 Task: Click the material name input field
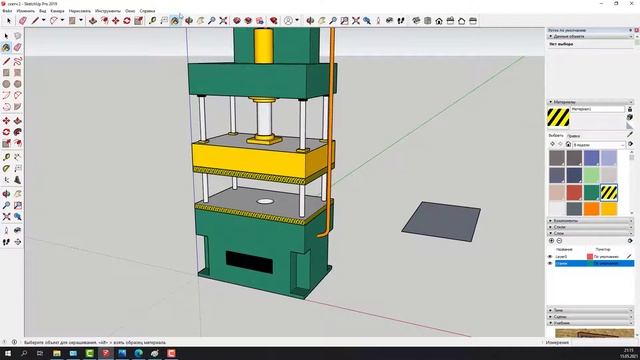[x=597, y=109]
